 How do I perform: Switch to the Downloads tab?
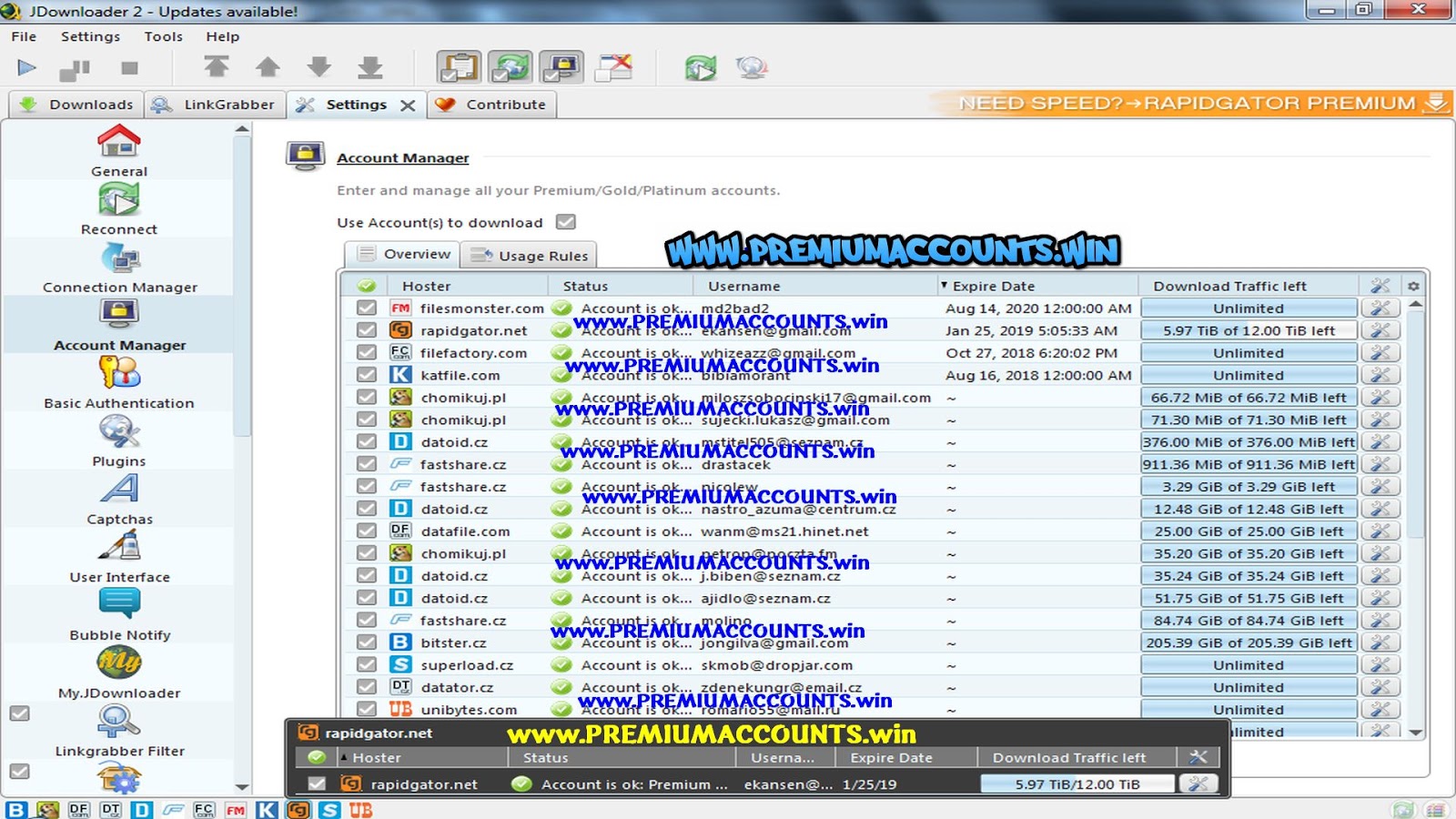[x=77, y=105]
